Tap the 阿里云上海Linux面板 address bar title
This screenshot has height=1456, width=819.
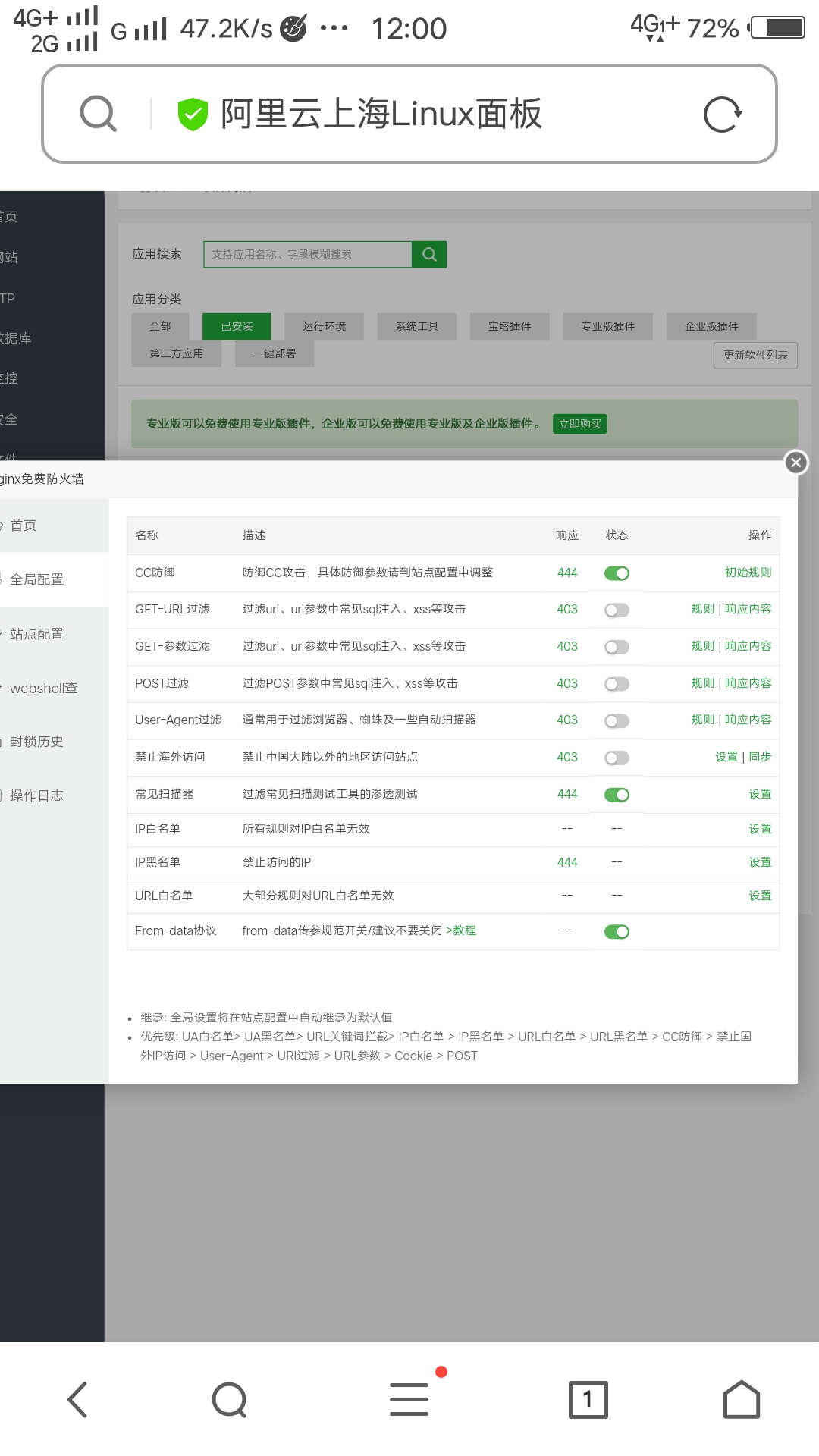[x=381, y=114]
